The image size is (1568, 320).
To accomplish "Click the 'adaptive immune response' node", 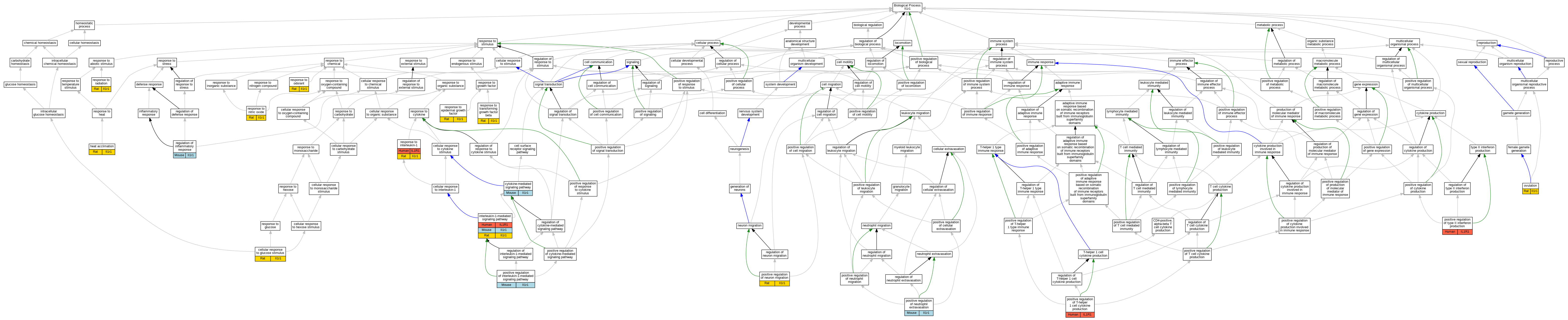I will tap(1068, 84).
